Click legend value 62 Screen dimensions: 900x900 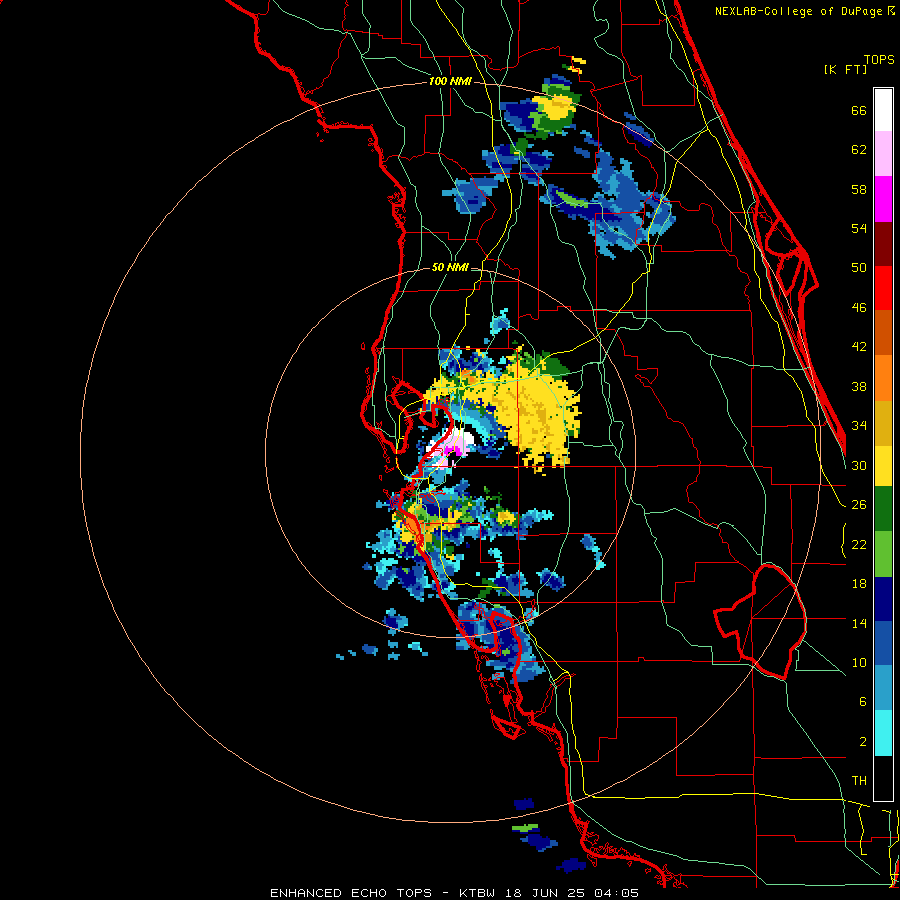coord(859,150)
